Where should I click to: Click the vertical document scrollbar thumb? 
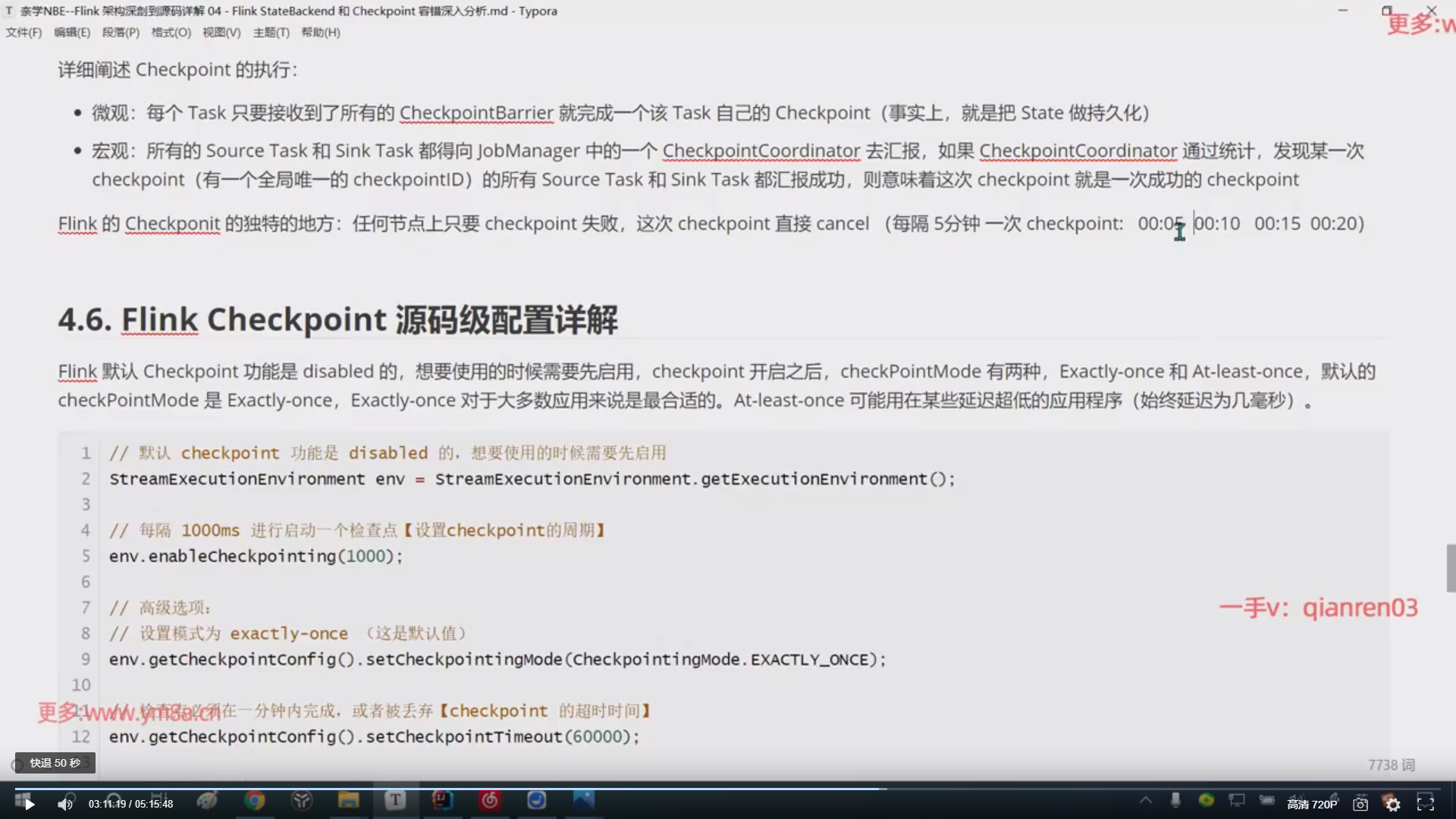(x=1451, y=567)
